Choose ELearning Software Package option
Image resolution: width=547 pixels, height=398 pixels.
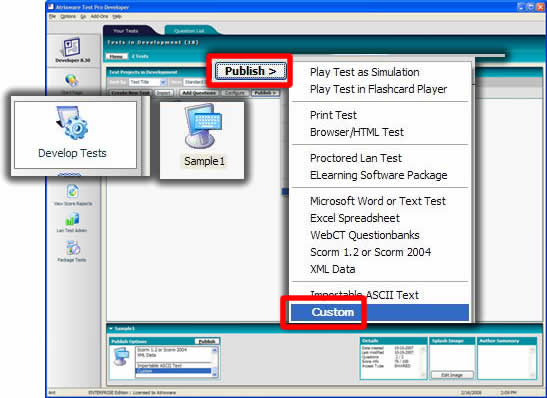(380, 175)
